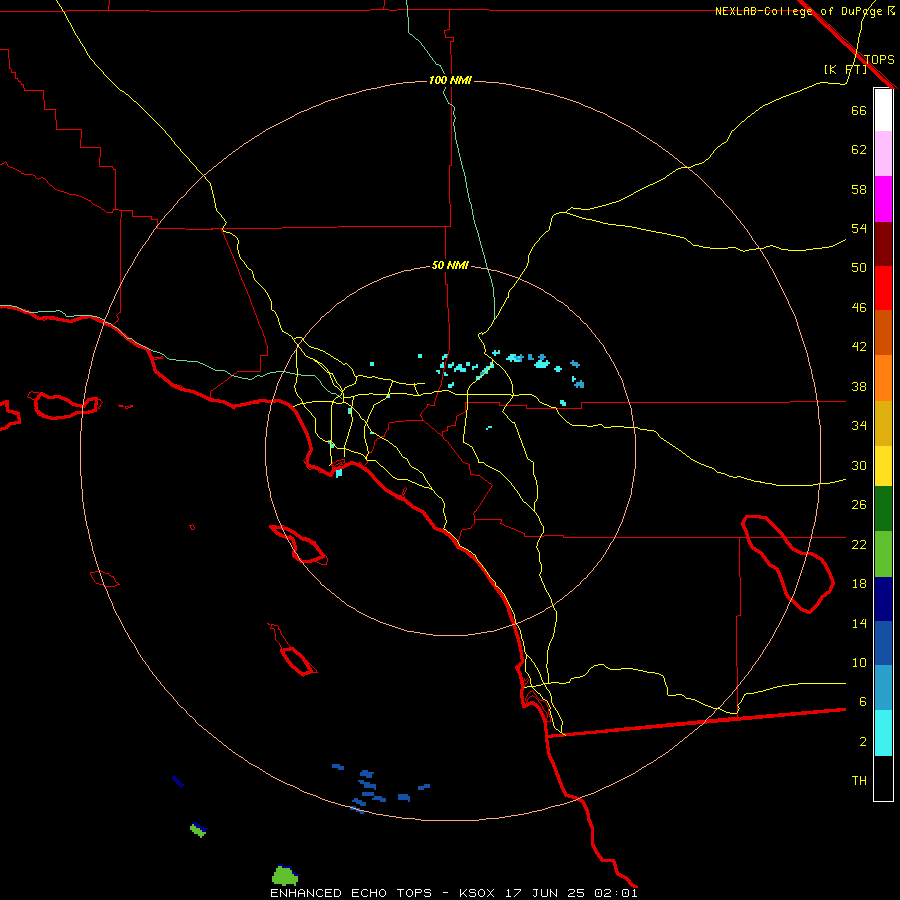The height and width of the screenshot is (900, 900).
Task: Click the bright red legend swatch
Action: pos(883,288)
